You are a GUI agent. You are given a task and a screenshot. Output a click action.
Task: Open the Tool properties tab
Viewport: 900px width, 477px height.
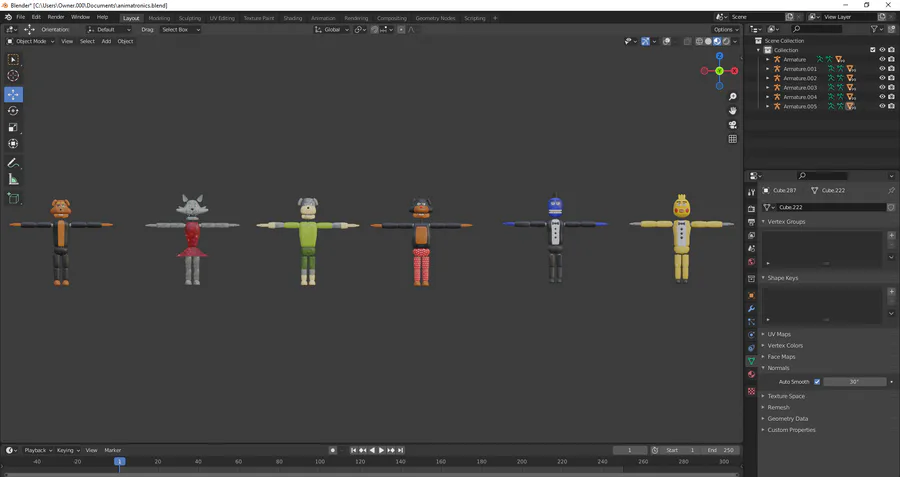(x=751, y=192)
